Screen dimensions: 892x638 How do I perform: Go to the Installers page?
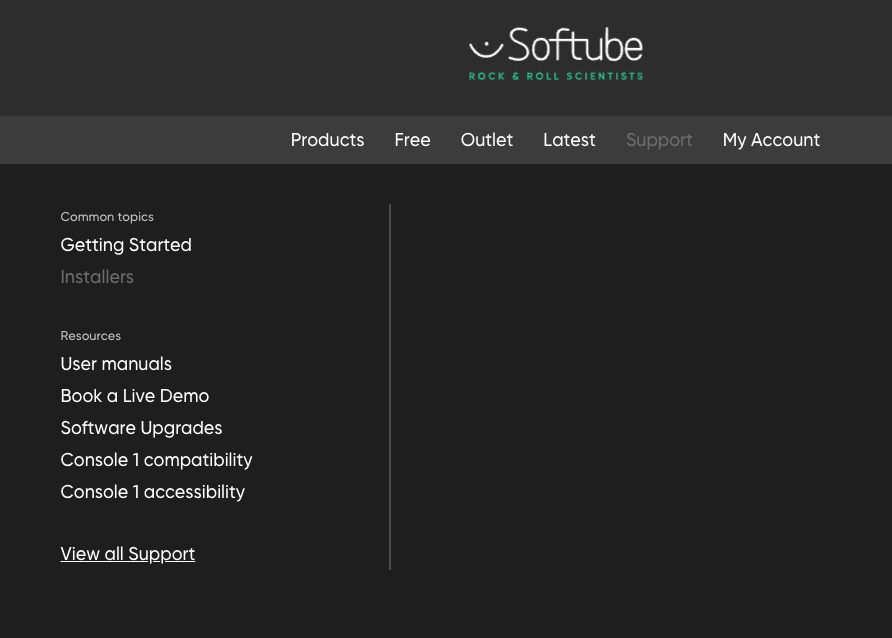tap(97, 277)
